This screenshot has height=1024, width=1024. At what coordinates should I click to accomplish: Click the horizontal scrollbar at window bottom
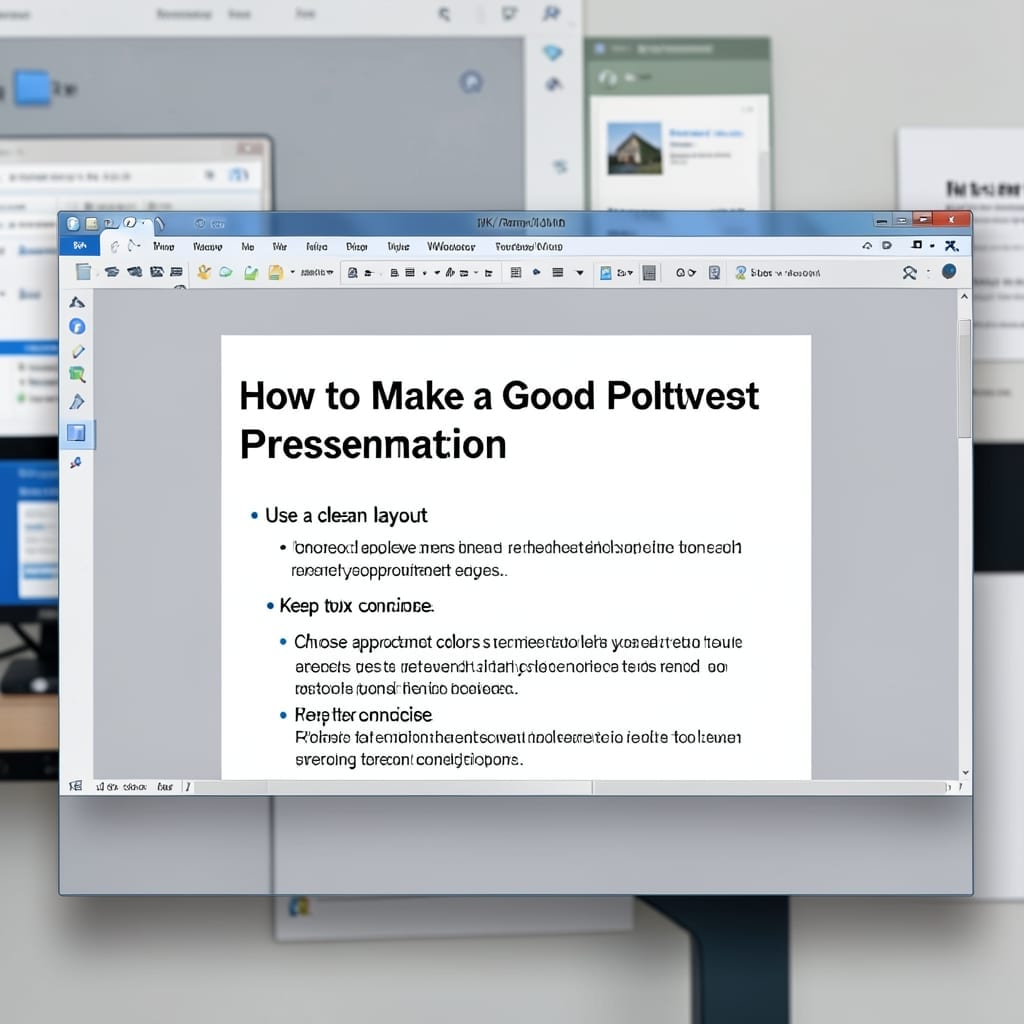point(571,788)
